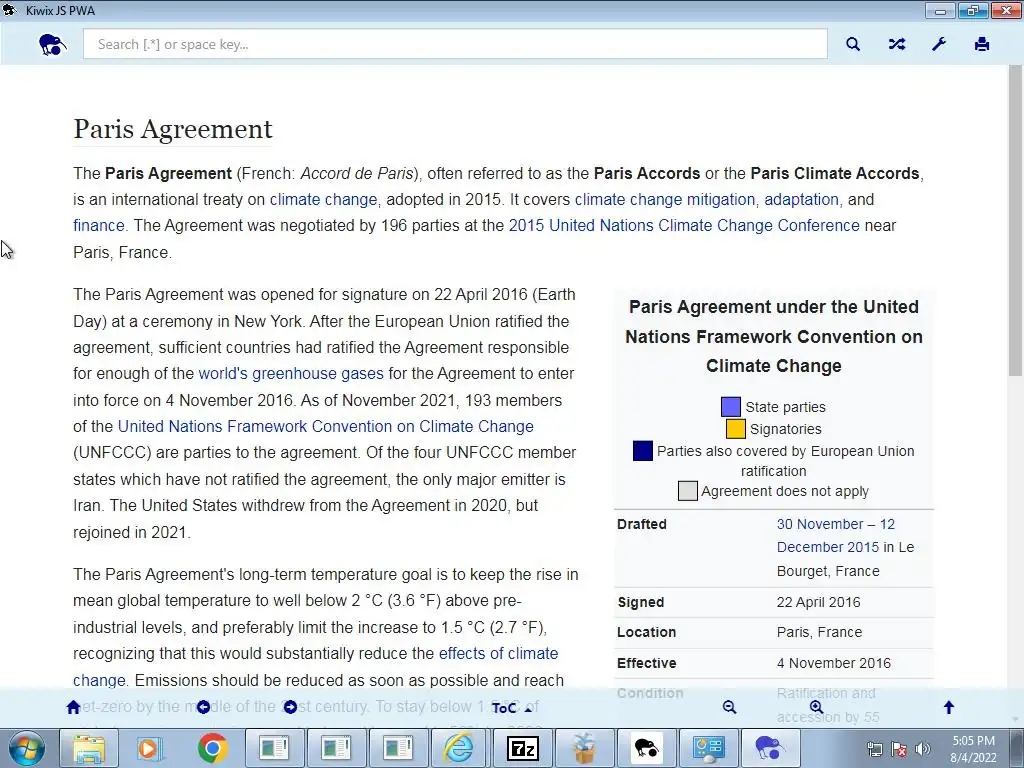Follow the effects of climate change link
The image size is (1024, 768).
tap(498, 654)
